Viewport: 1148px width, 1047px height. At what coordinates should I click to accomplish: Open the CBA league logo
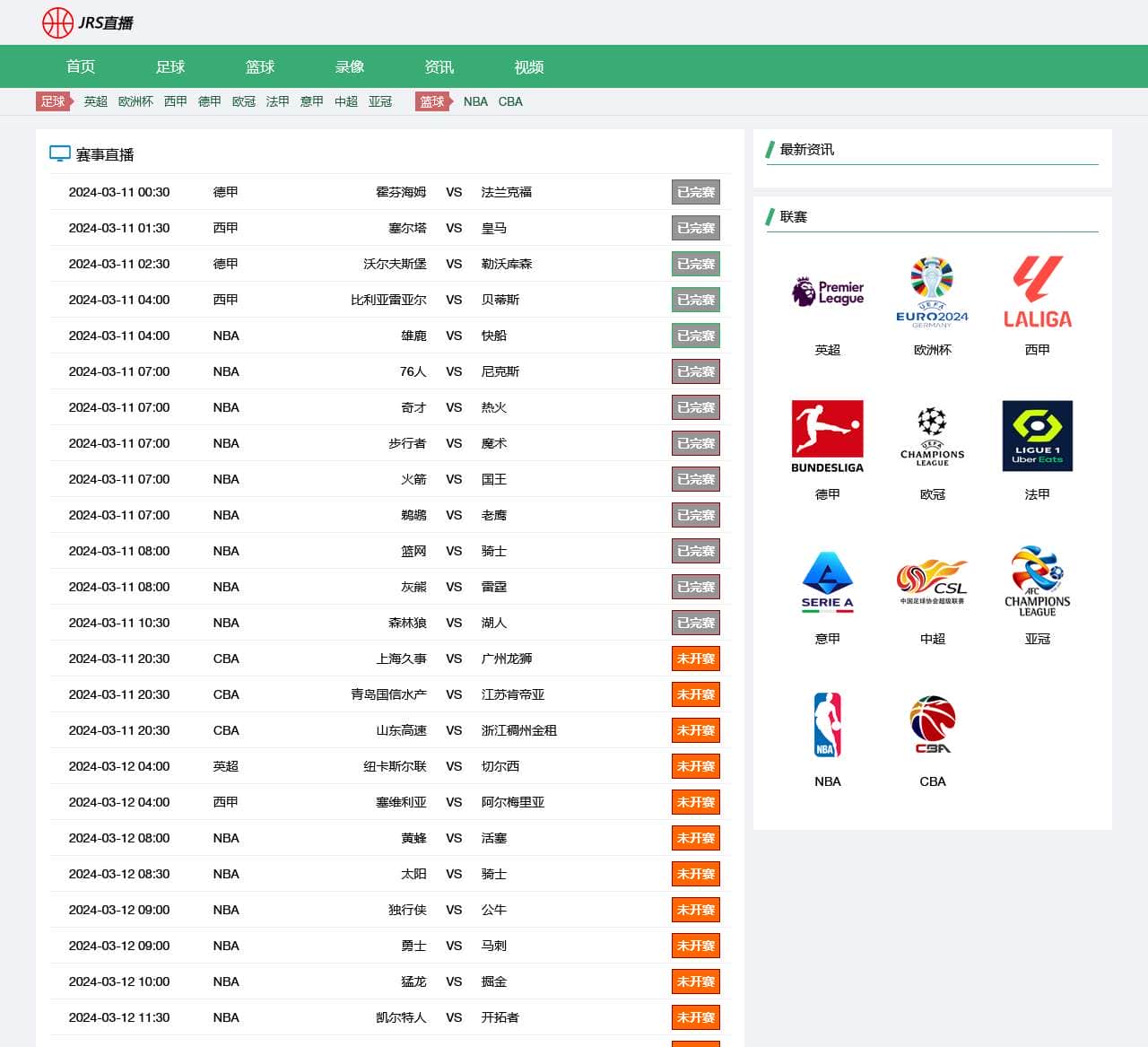(x=932, y=725)
